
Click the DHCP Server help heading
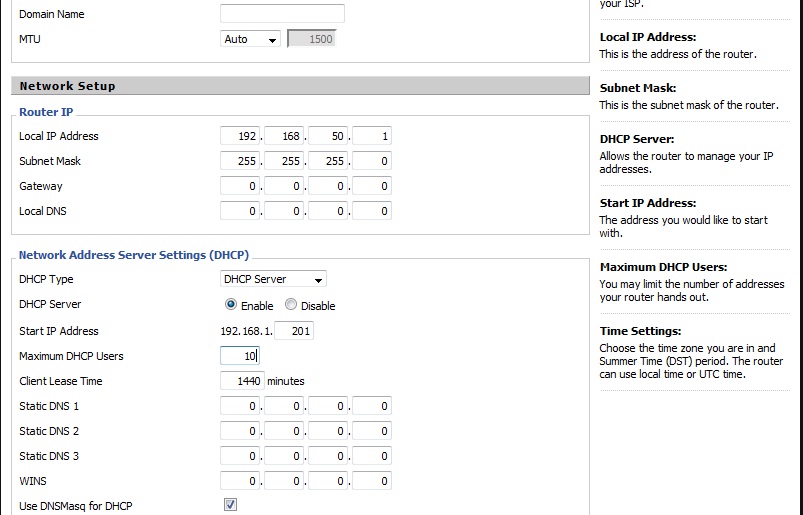pos(637,139)
